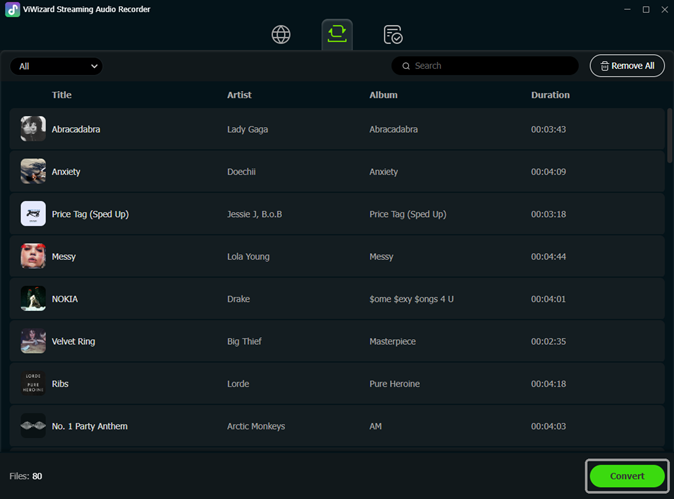The image size is (674, 499).
Task: Click album $ome $exy $ongs 4 U
Action: pos(411,299)
